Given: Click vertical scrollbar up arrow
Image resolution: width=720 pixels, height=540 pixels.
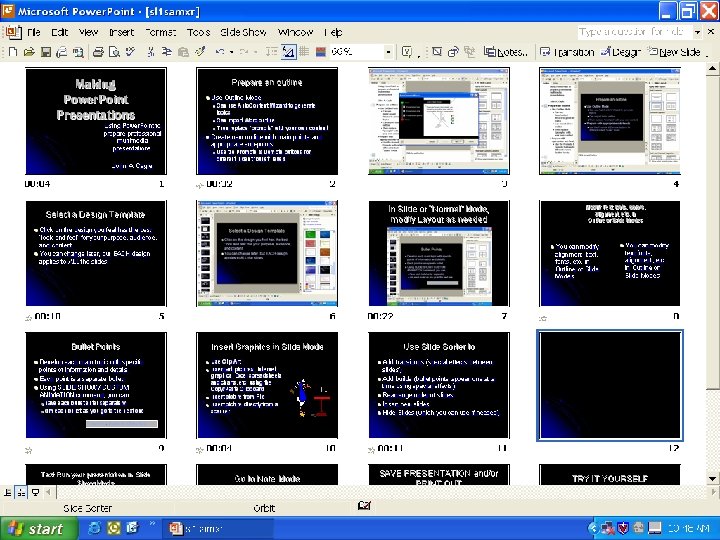Looking at the screenshot, I should click(712, 69).
